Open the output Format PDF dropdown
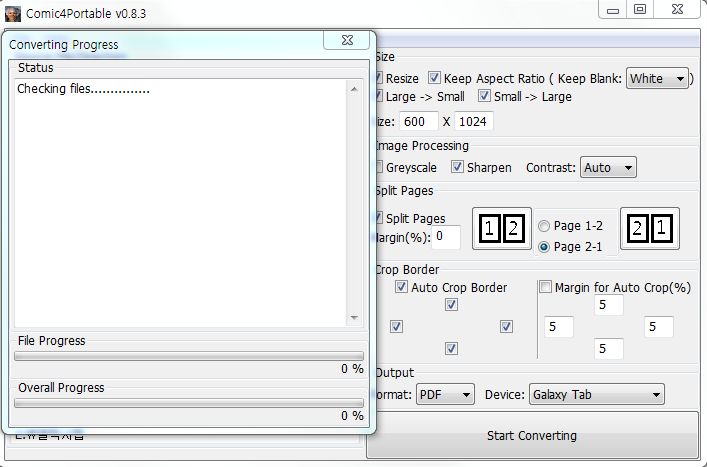Image resolution: width=707 pixels, height=467 pixels. 445,394
